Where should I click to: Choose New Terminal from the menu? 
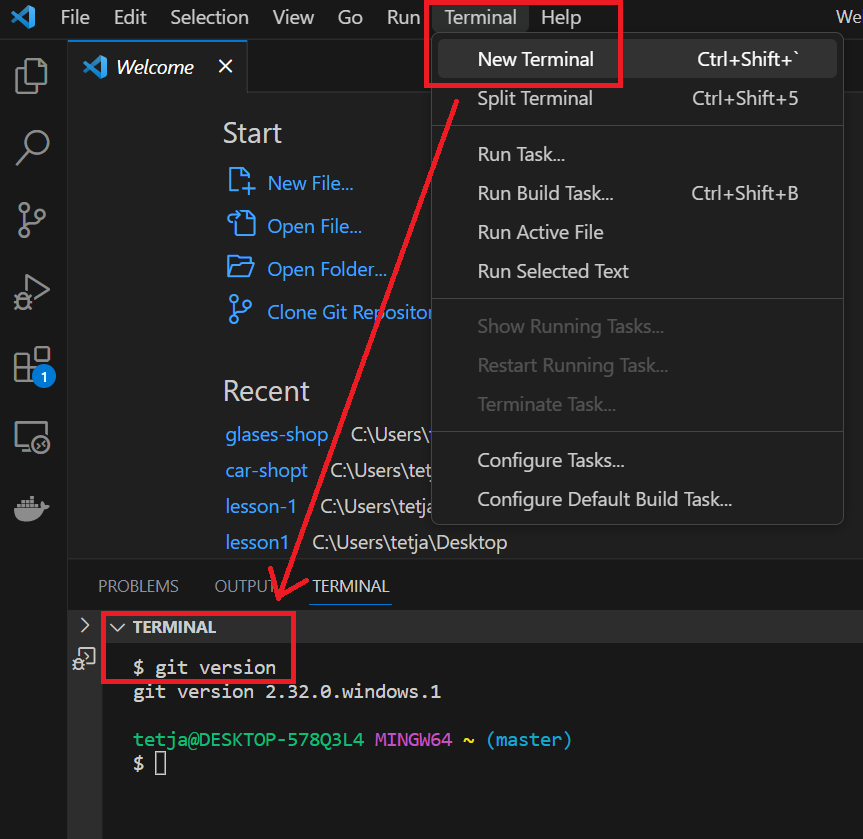point(637,59)
